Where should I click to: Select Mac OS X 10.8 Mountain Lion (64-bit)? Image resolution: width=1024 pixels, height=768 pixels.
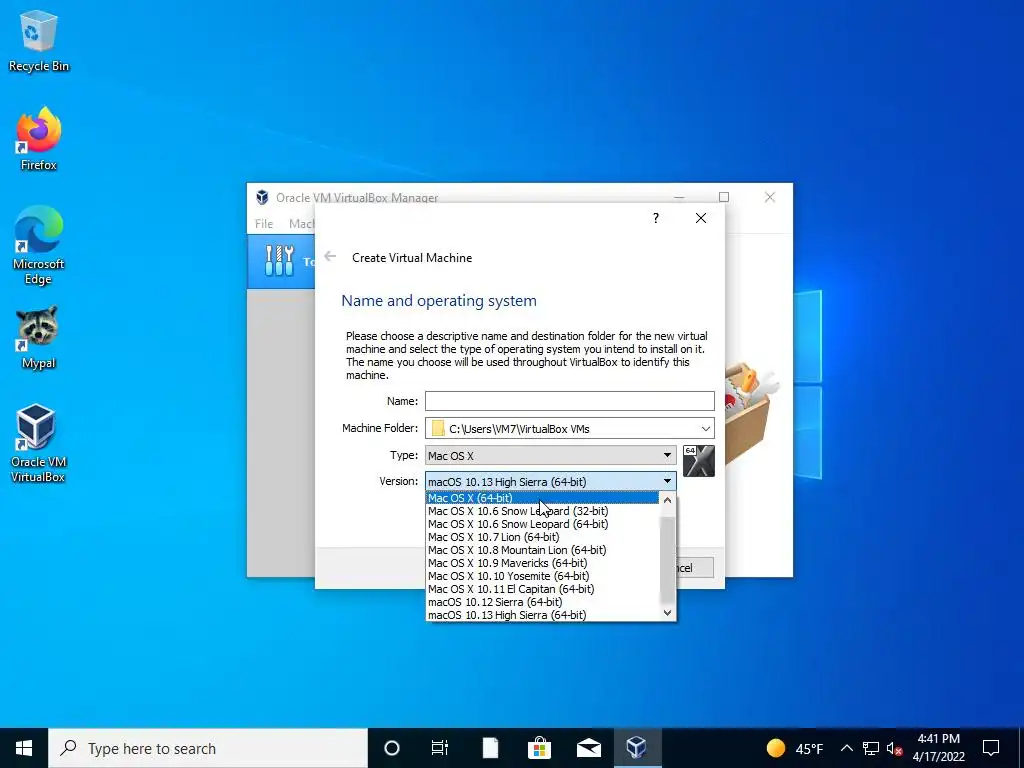(542, 550)
